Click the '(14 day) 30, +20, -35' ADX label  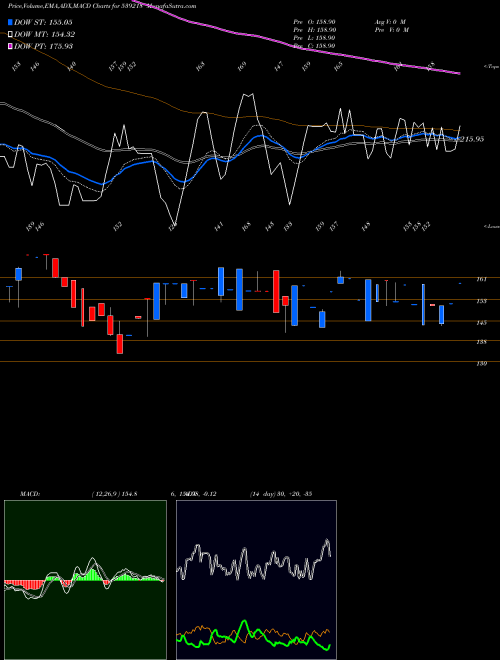pyautogui.click(x=280, y=494)
